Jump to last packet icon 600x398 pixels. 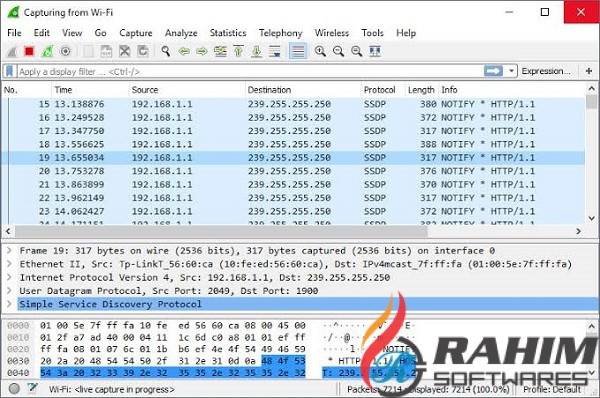click(x=256, y=51)
